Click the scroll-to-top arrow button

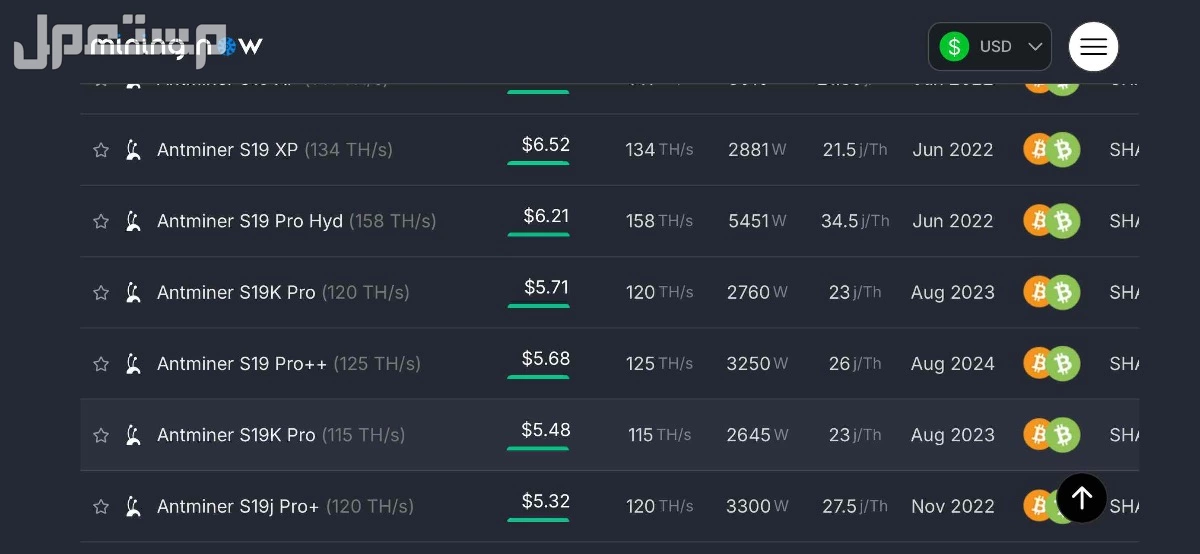tap(1081, 498)
